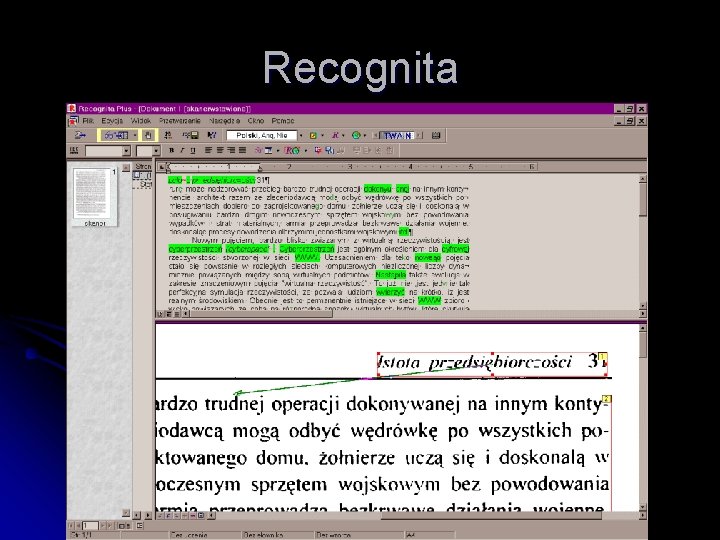
Task: Open the font size combo box dropdown
Action: point(156,151)
